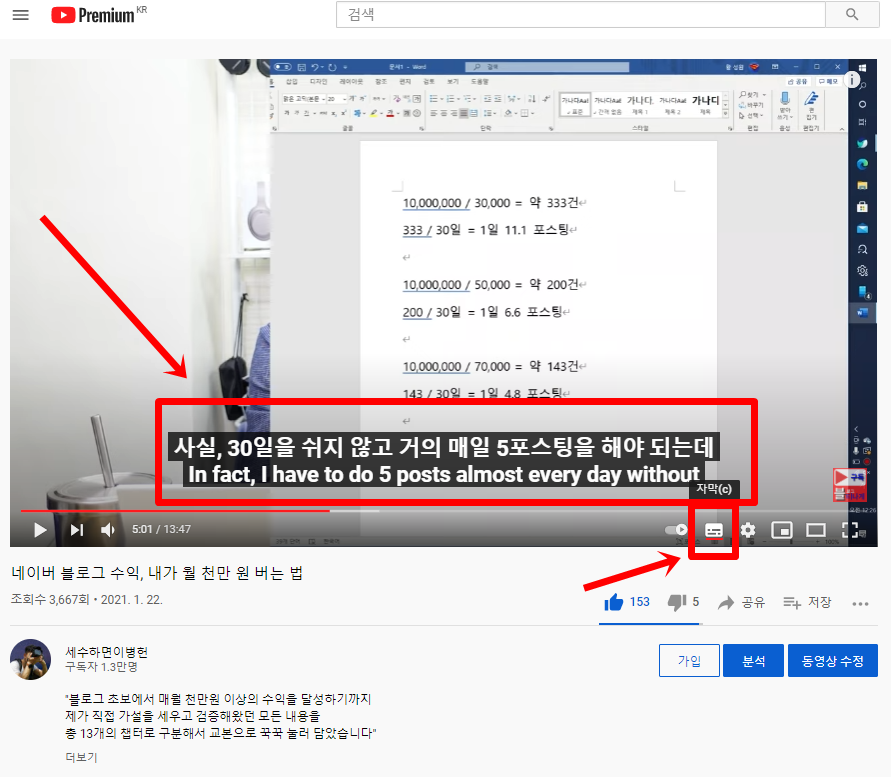
Task: Open player settings gear icon
Action: [748, 530]
